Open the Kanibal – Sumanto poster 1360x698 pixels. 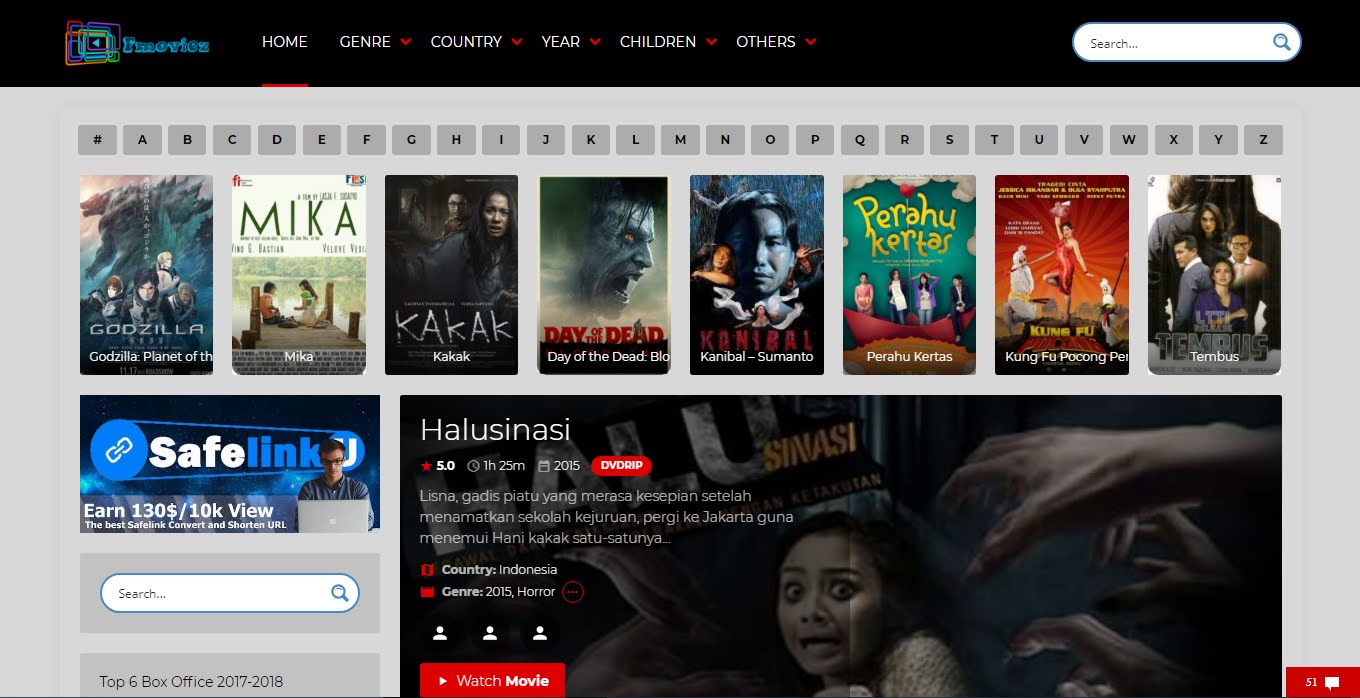point(757,275)
